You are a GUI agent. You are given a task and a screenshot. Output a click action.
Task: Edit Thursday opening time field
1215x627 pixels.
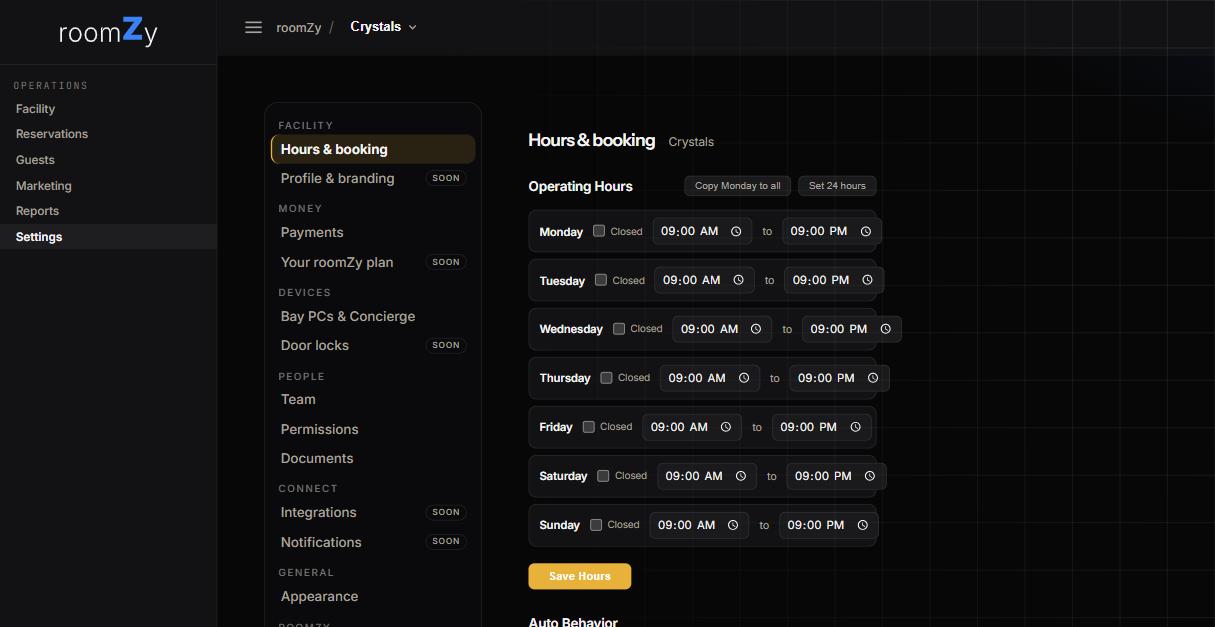click(x=711, y=378)
